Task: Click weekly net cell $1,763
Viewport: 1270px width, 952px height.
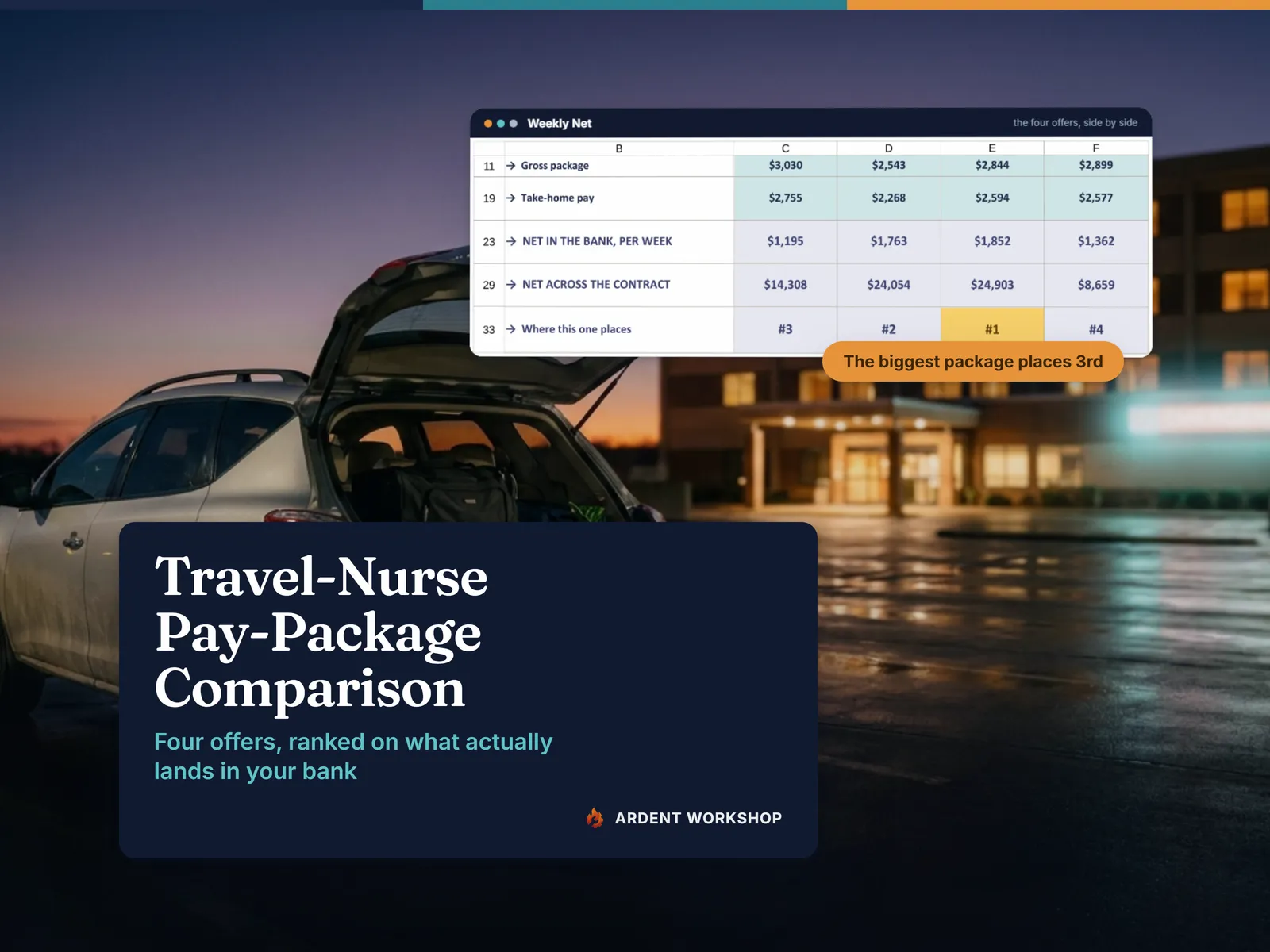Action: click(888, 241)
